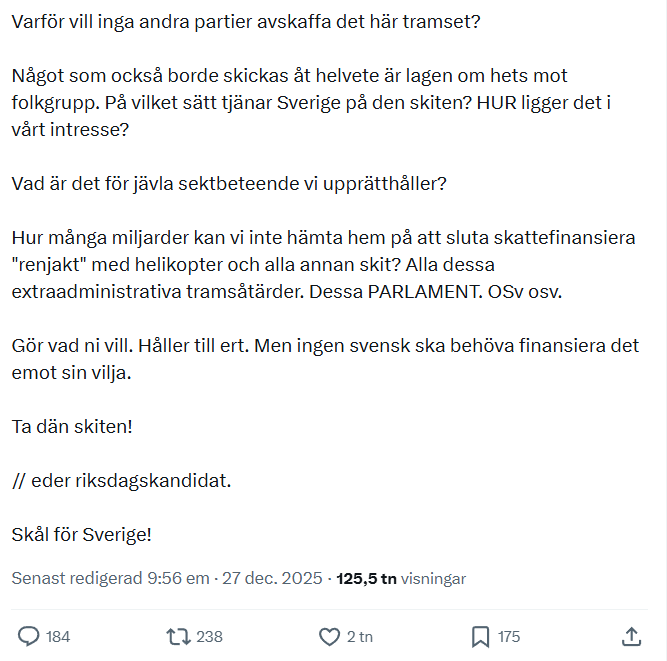Viewport: 667px width, 661px height.
Task: Repost the tweet via the retweet icon
Action: (178, 636)
